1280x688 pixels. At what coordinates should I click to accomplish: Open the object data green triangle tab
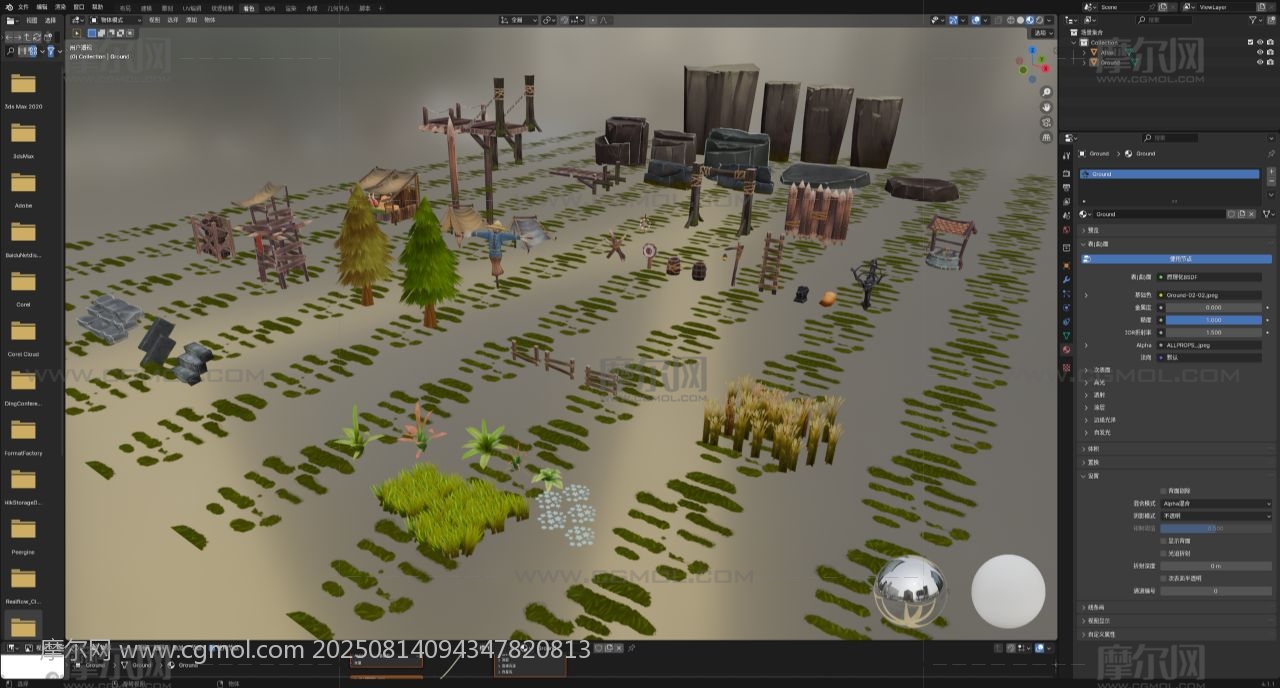pyautogui.click(x=1067, y=335)
